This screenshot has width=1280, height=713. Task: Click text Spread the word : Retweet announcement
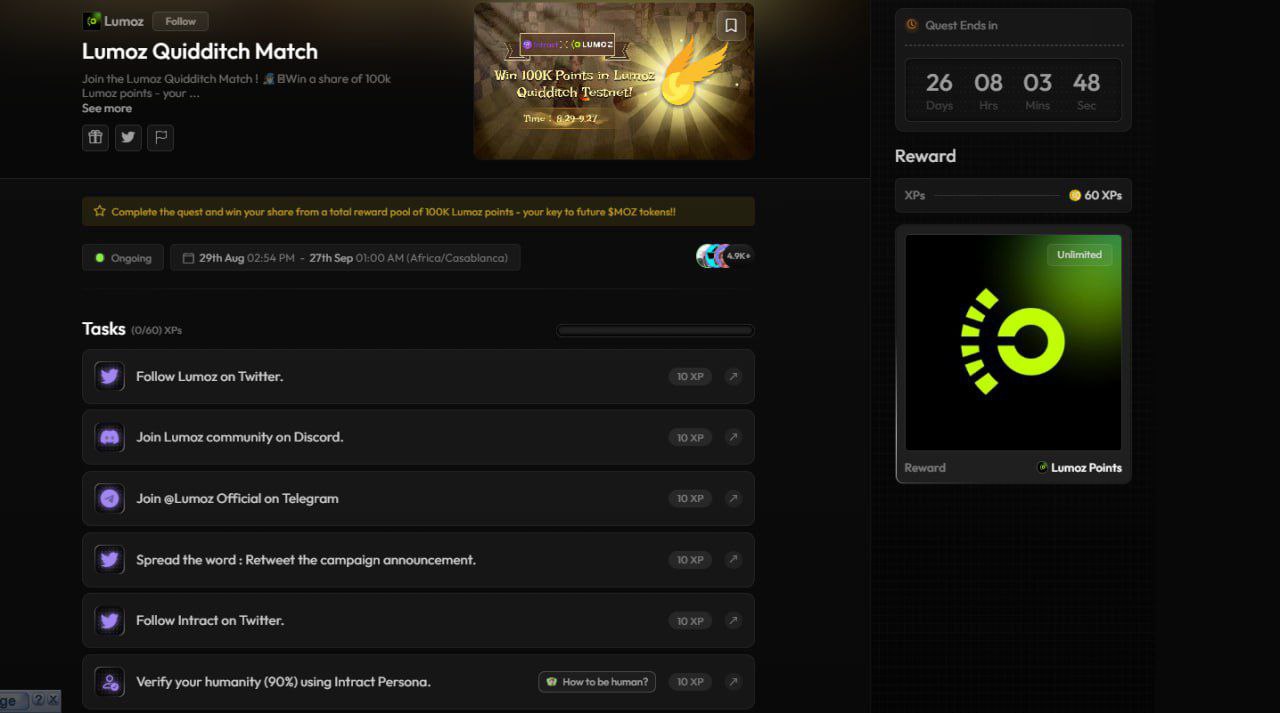(x=306, y=560)
